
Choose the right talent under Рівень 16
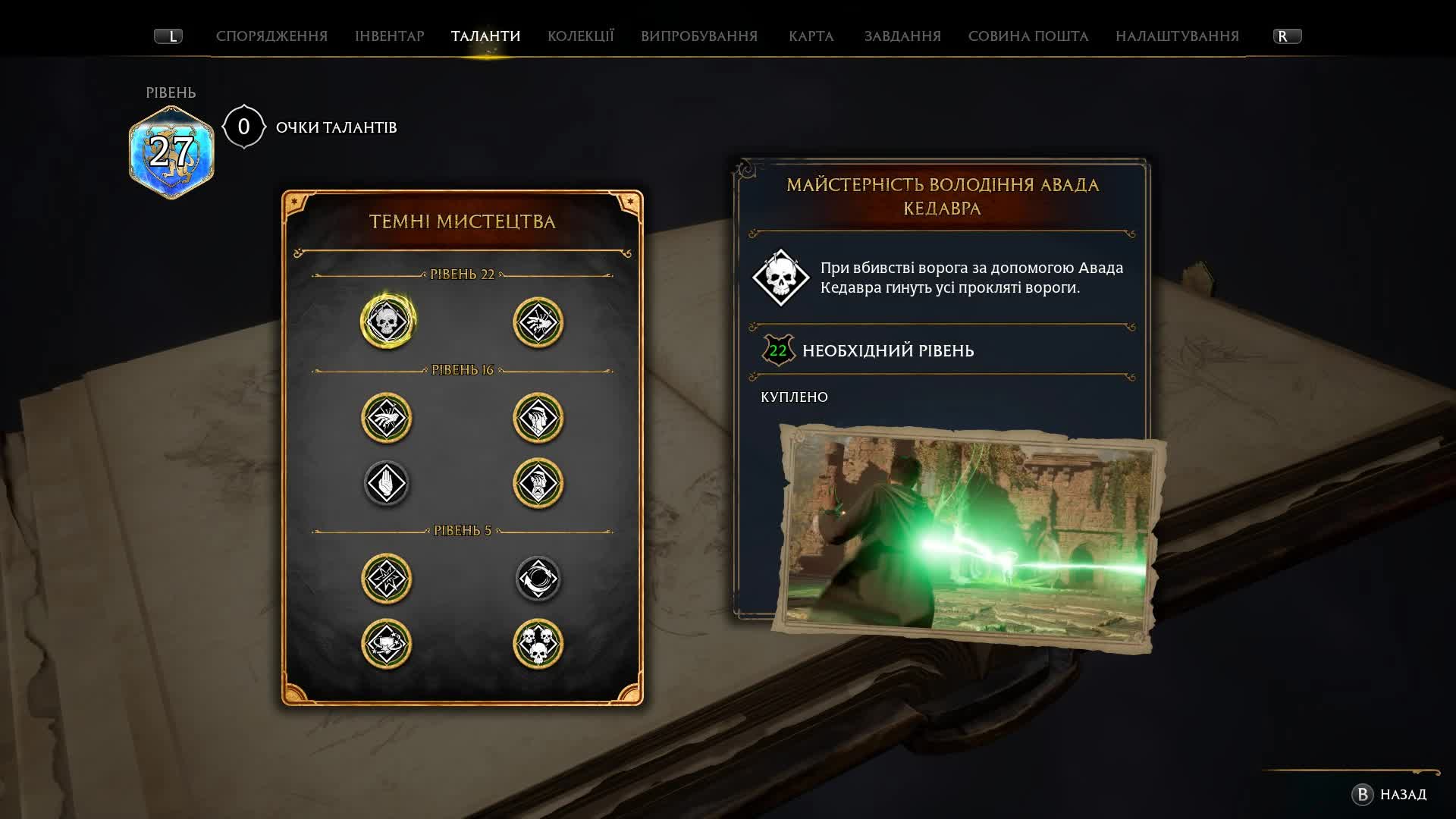[x=538, y=418]
